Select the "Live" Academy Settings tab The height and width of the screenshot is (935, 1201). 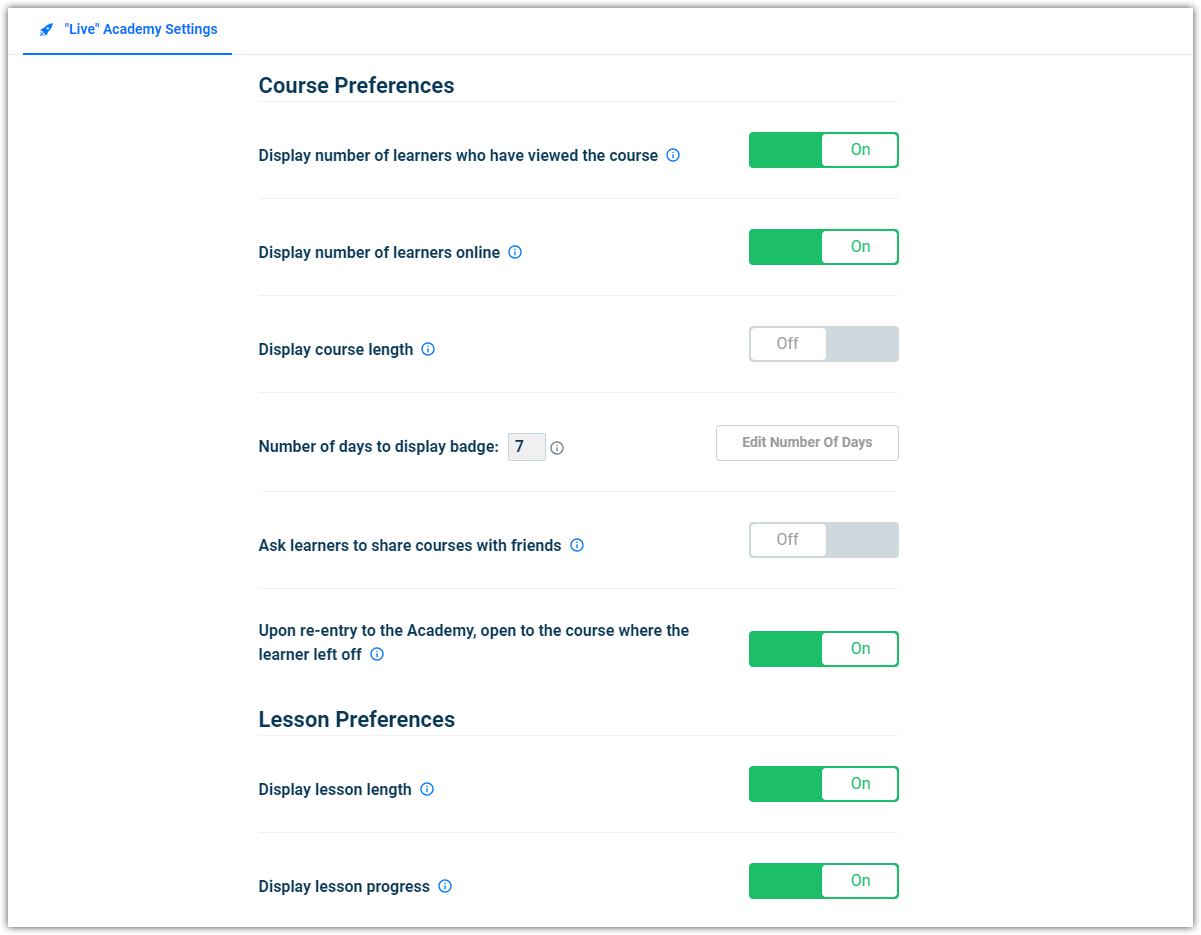coord(128,30)
